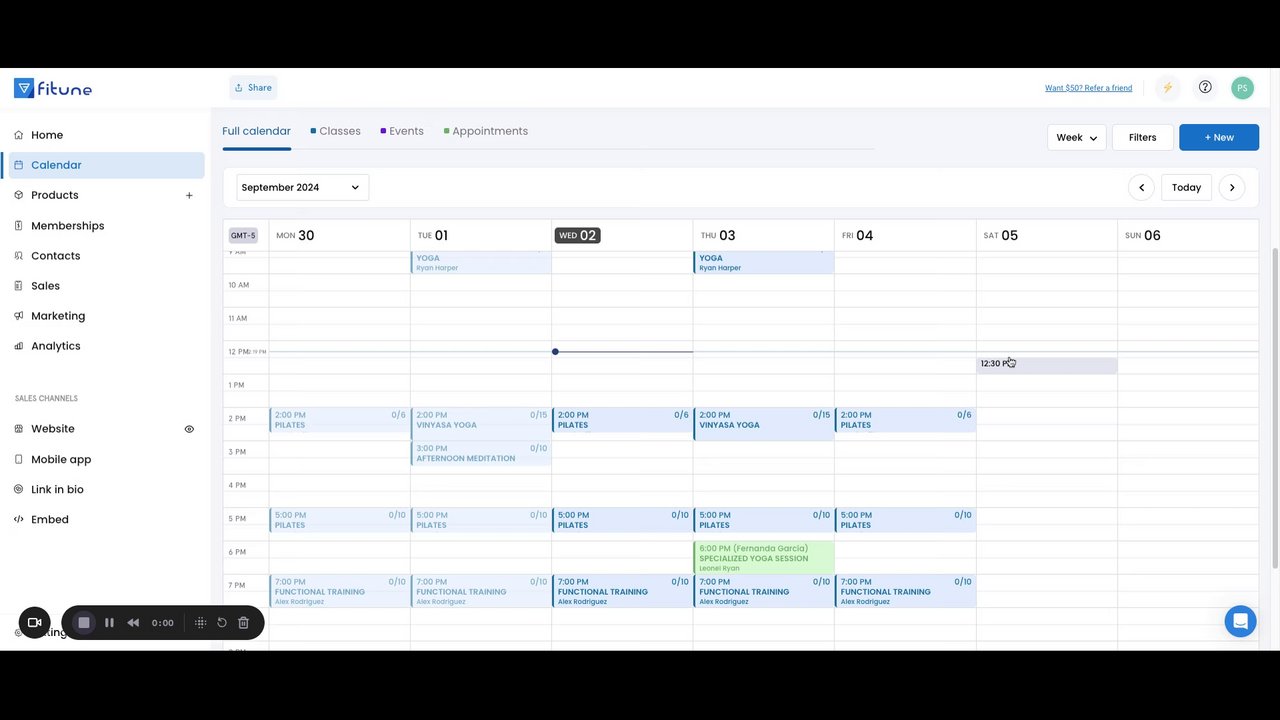
Task: Open the September 2024 month dropdown
Action: coord(302,188)
